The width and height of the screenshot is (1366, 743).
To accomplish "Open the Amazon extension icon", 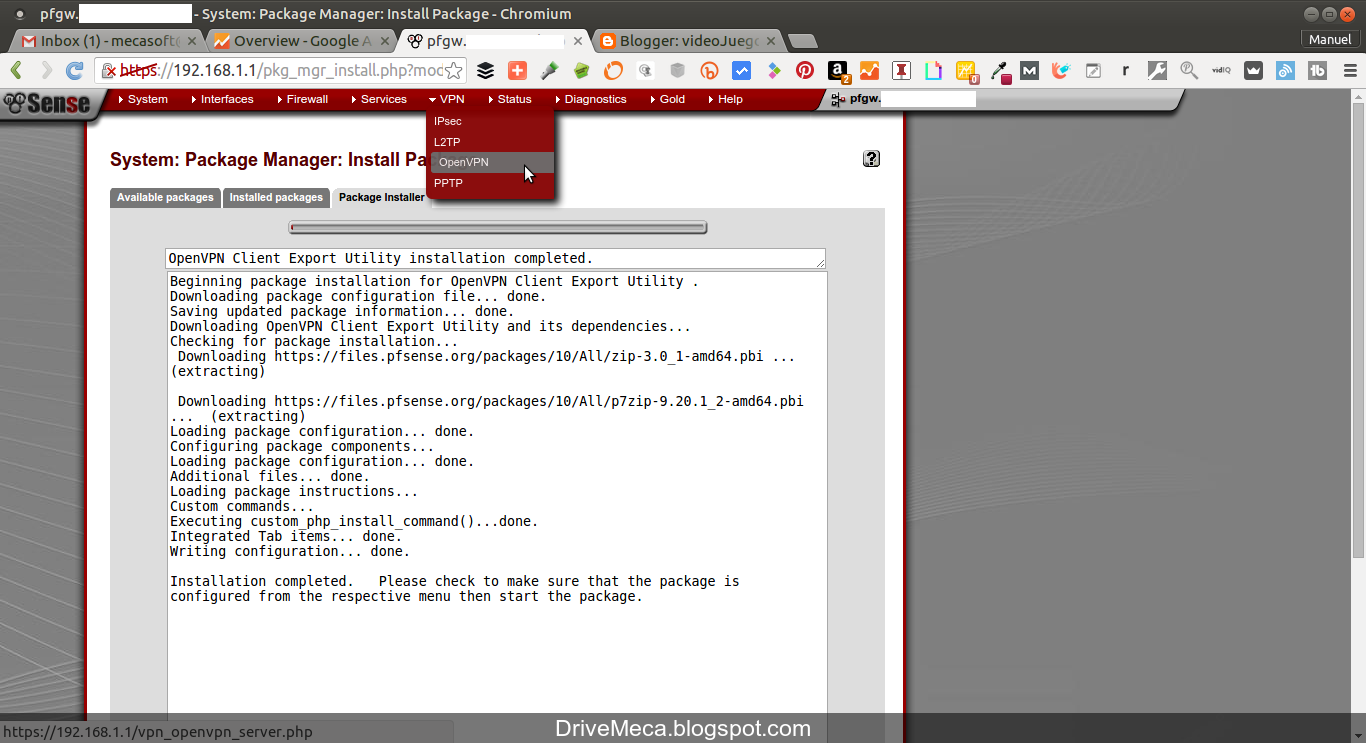I will point(837,71).
